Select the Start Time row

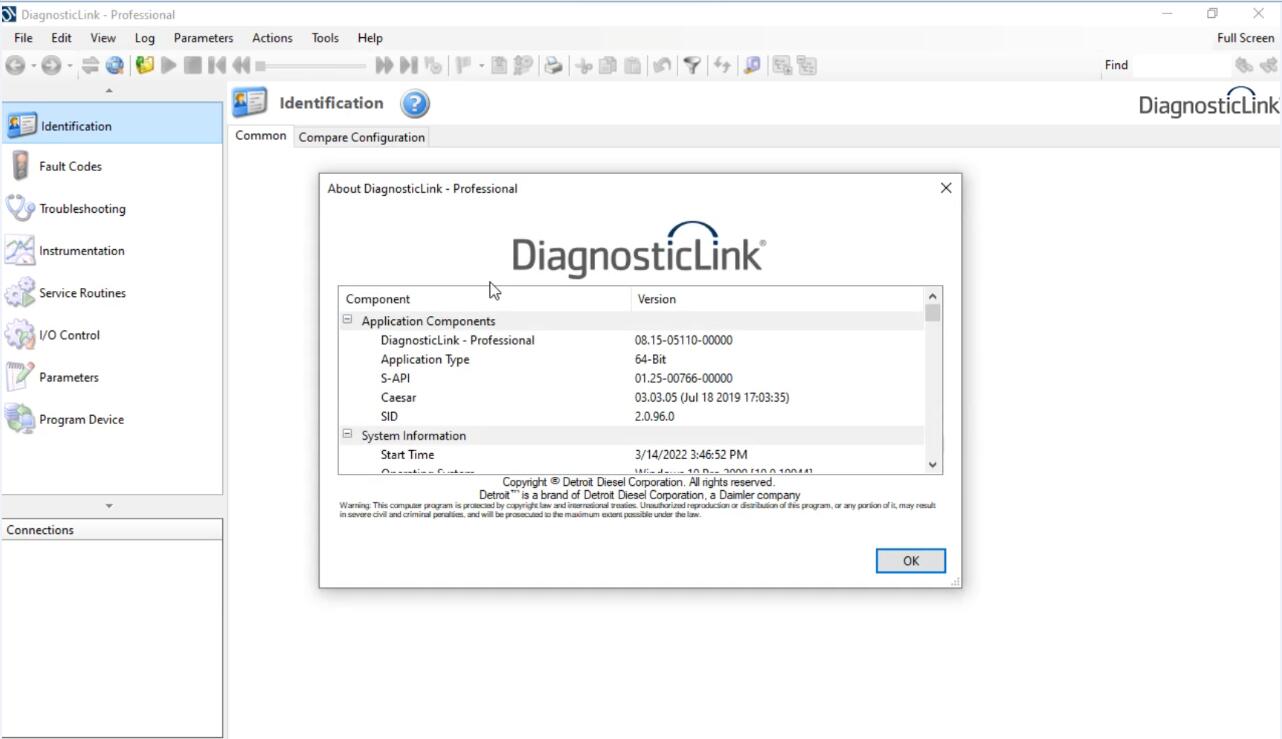(x=632, y=454)
